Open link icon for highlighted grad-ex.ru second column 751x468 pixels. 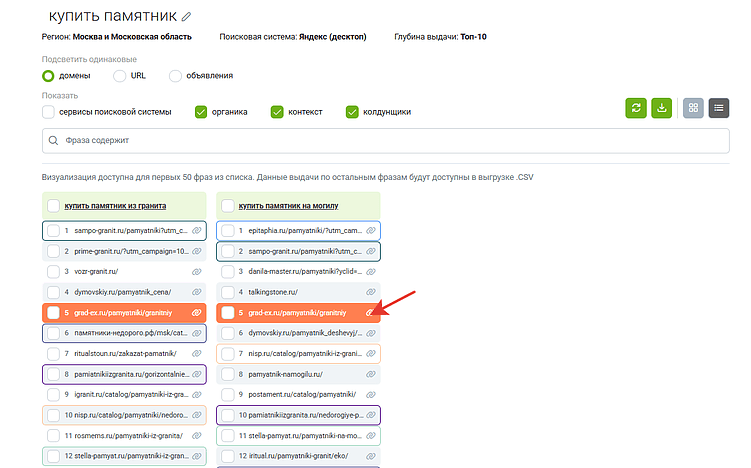(x=370, y=313)
